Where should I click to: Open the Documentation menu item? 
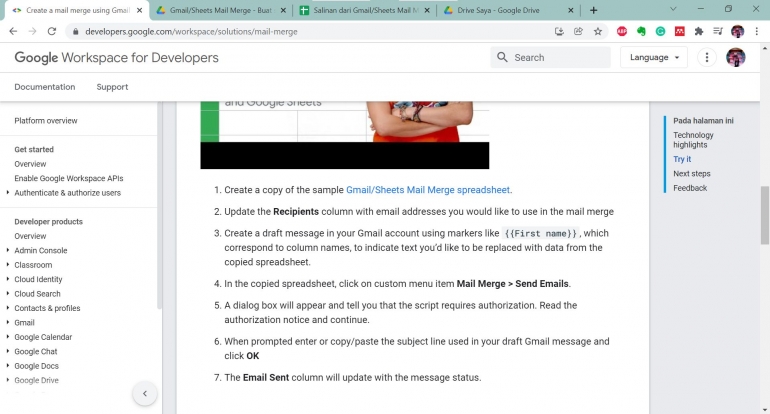(x=45, y=87)
